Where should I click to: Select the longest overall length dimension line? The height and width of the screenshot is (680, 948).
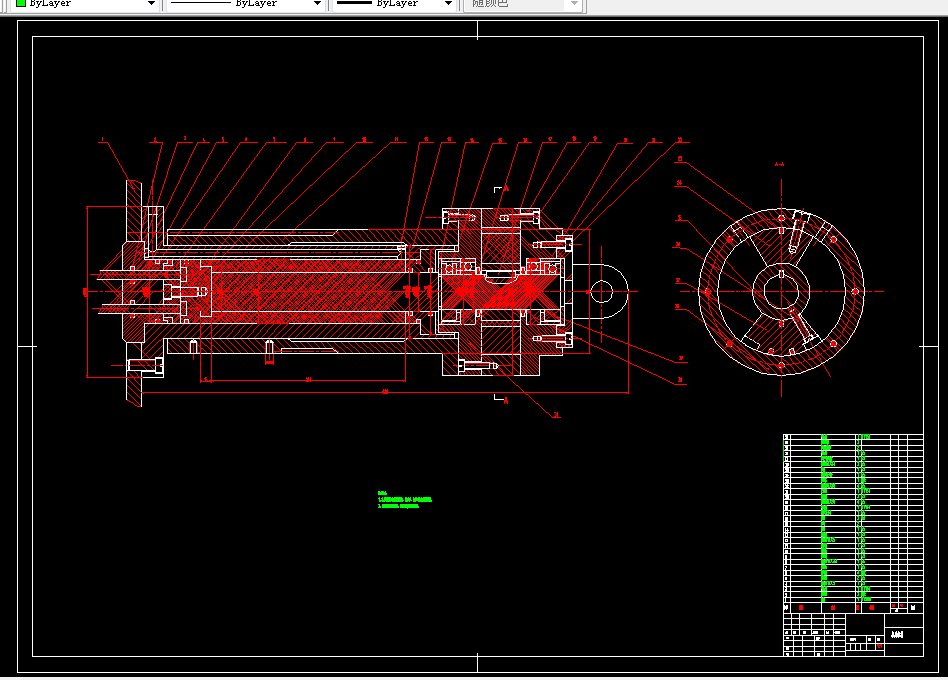pyautogui.click(x=385, y=392)
